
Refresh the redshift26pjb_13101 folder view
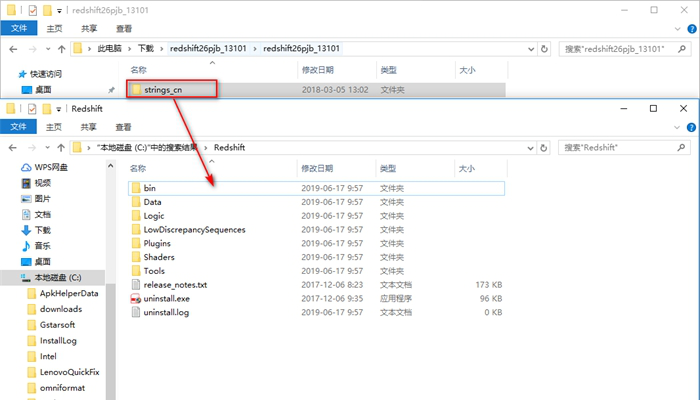click(x=544, y=49)
